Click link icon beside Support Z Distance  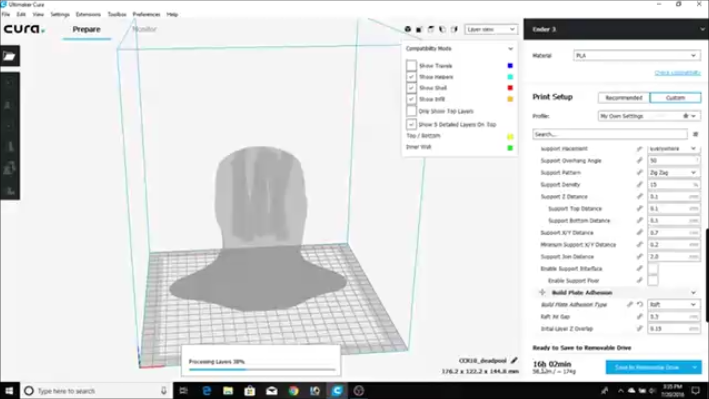click(639, 196)
